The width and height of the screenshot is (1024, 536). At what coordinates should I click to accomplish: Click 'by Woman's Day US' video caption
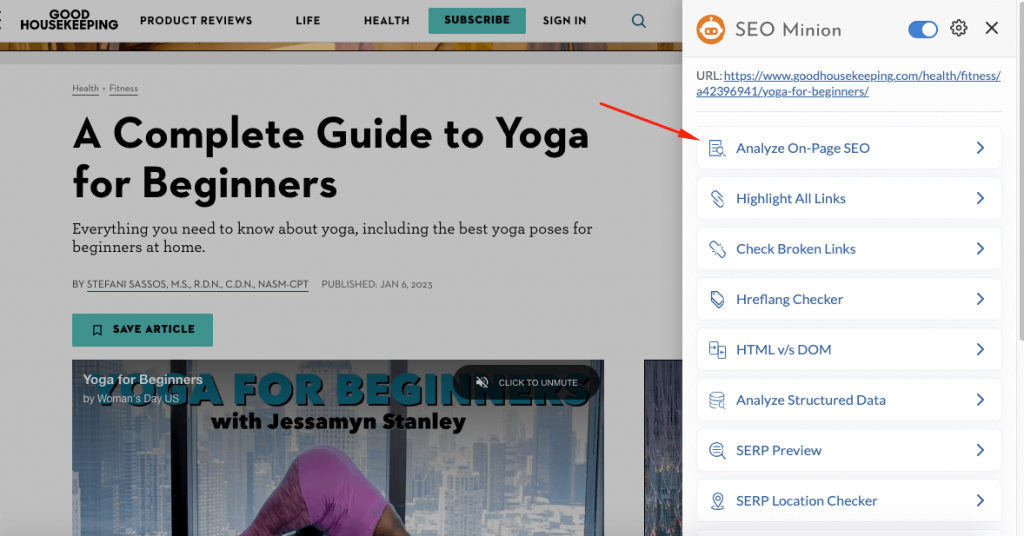tap(131, 398)
